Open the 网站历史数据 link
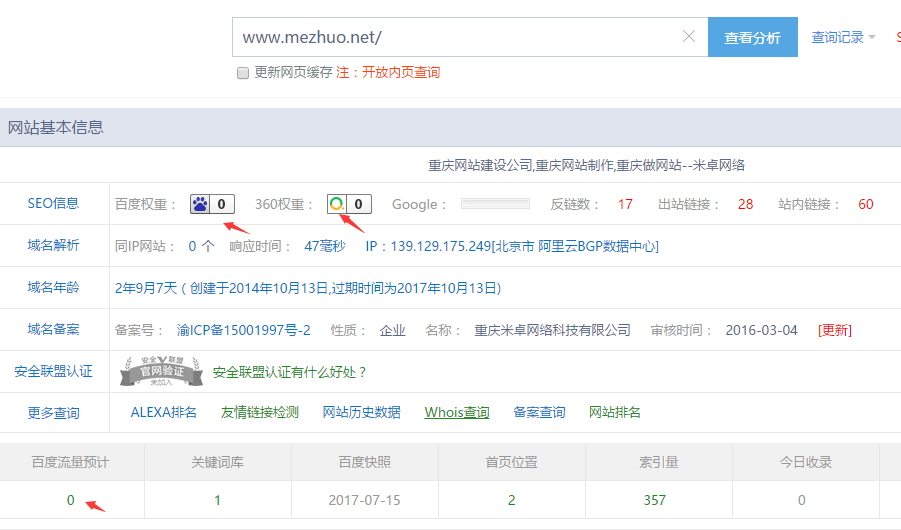 [x=361, y=412]
